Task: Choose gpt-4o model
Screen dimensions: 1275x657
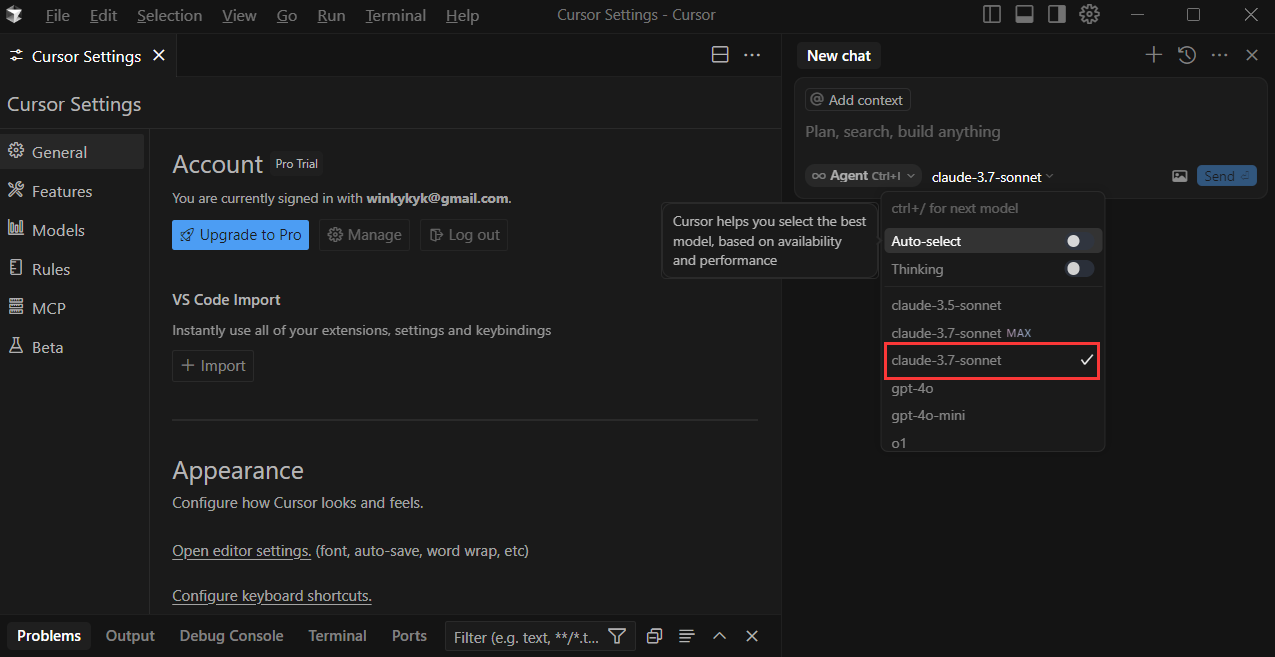Action: click(x=993, y=388)
